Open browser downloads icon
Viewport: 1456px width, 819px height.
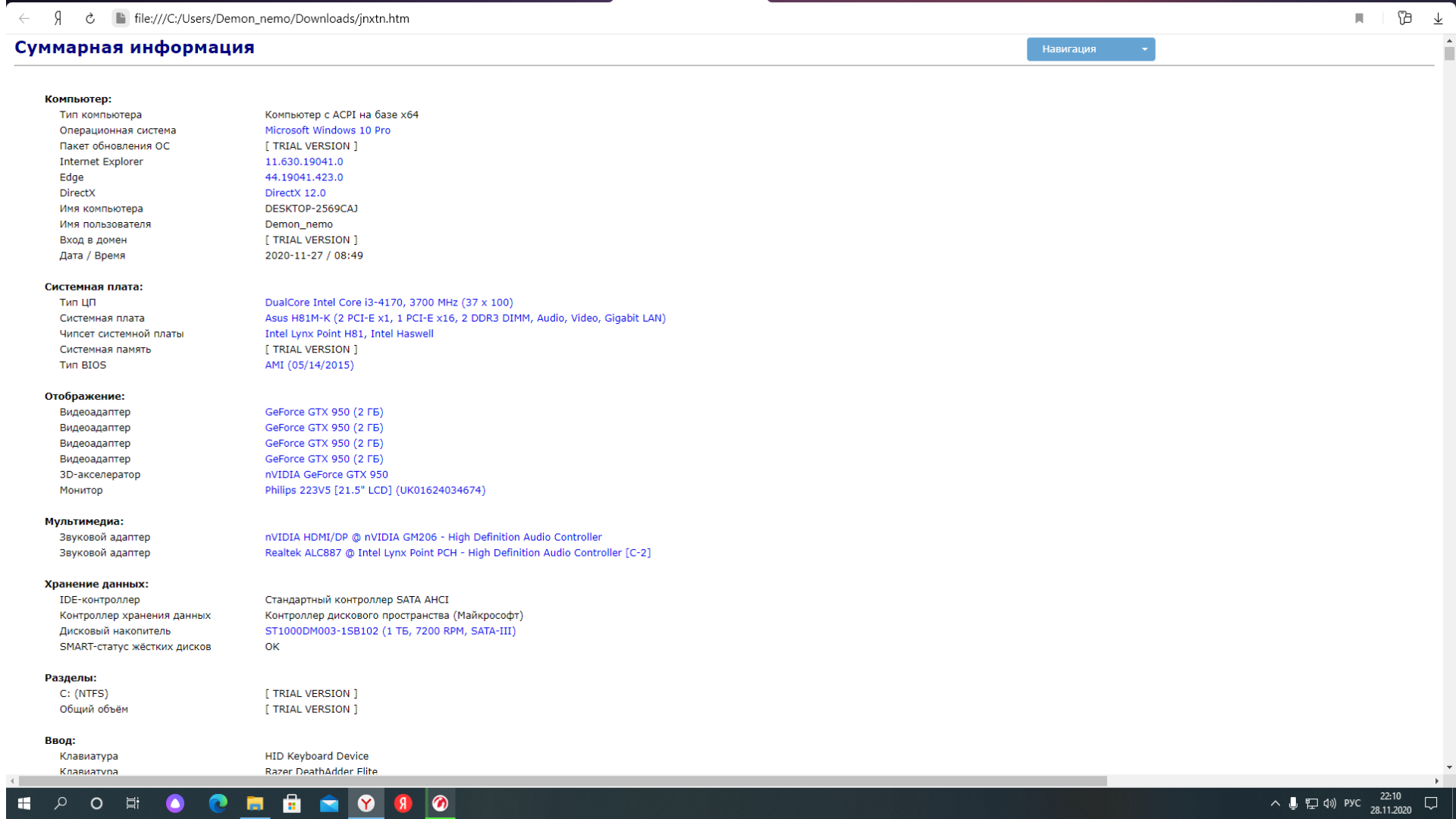pyautogui.click(x=1438, y=18)
